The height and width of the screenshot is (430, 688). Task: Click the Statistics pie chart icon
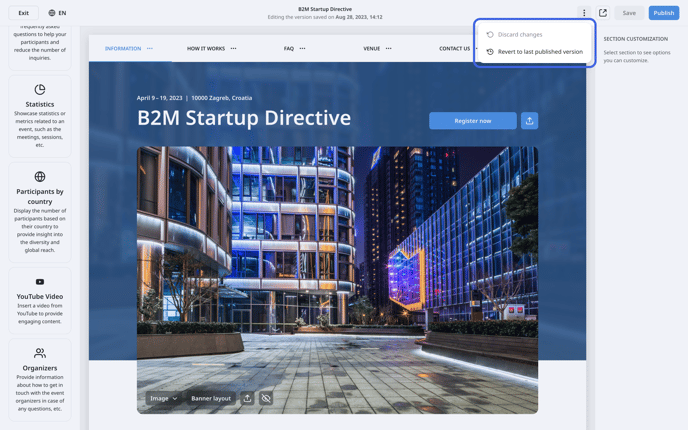(40, 90)
